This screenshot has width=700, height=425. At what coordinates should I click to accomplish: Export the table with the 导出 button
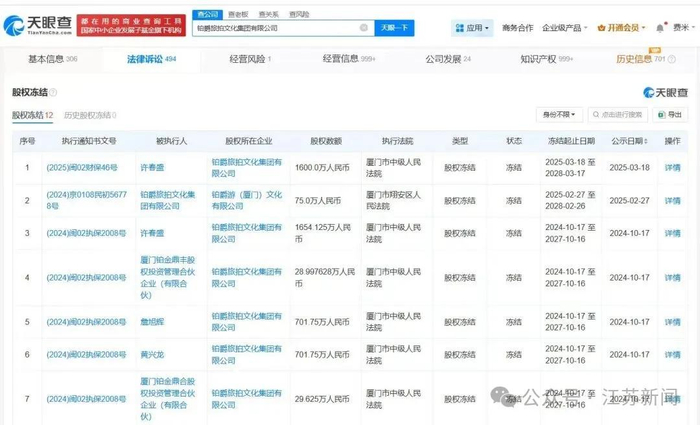tap(670, 115)
